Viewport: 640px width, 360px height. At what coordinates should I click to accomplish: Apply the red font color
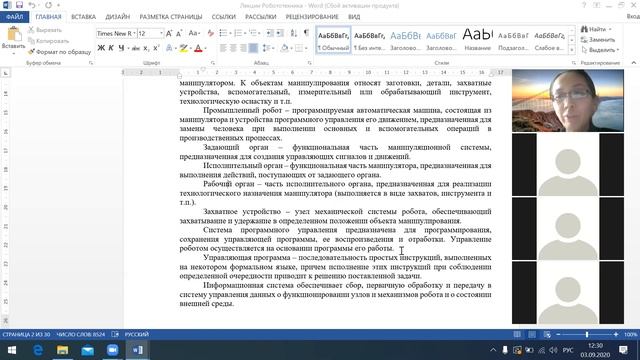point(198,48)
